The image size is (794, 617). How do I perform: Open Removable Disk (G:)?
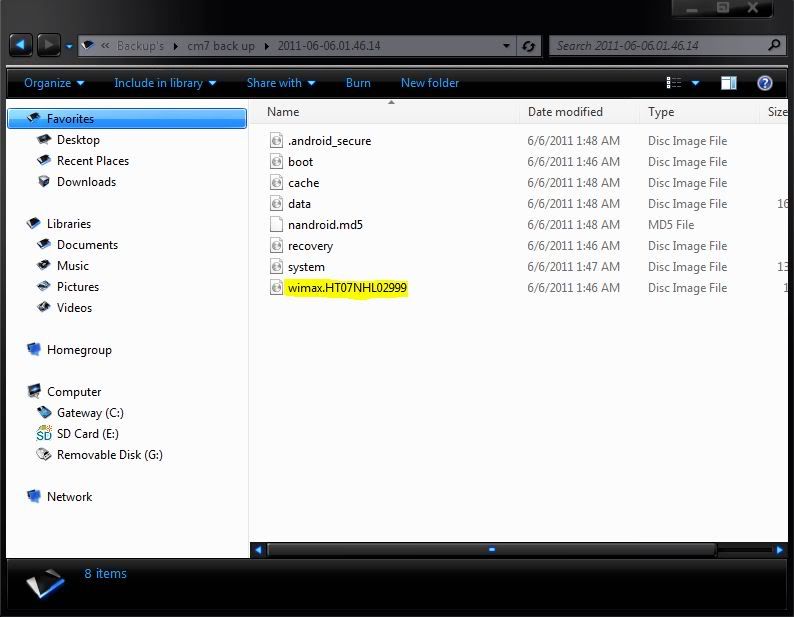(109, 455)
